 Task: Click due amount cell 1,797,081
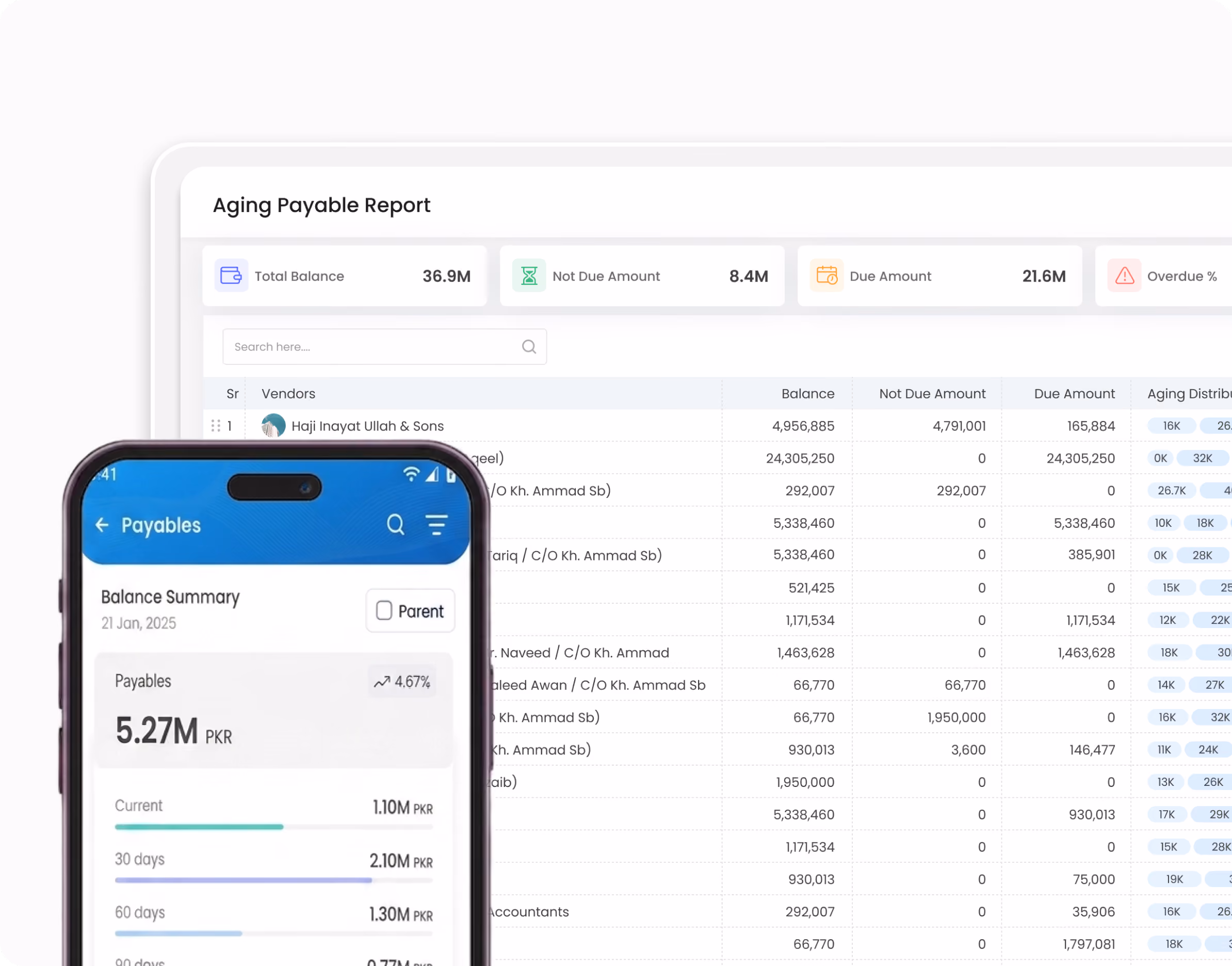point(1089,944)
